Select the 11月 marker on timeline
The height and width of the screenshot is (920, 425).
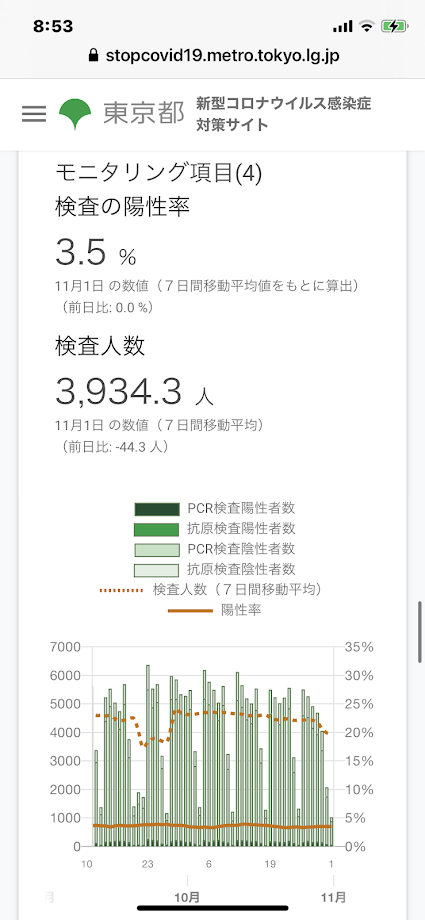point(333,897)
